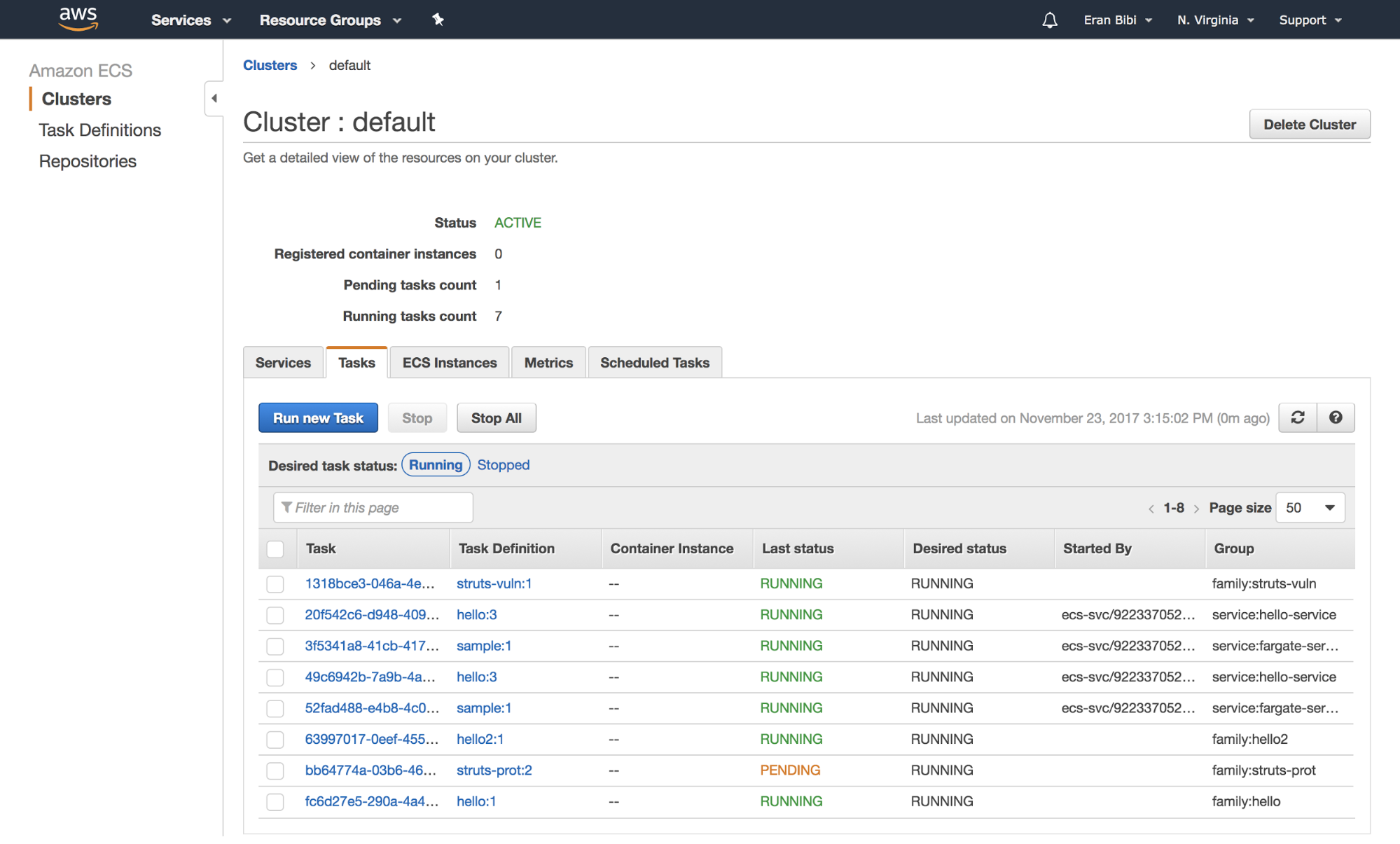This screenshot has height=844, width=1400.
Task: Open hello:1 task definition
Action: (476, 801)
